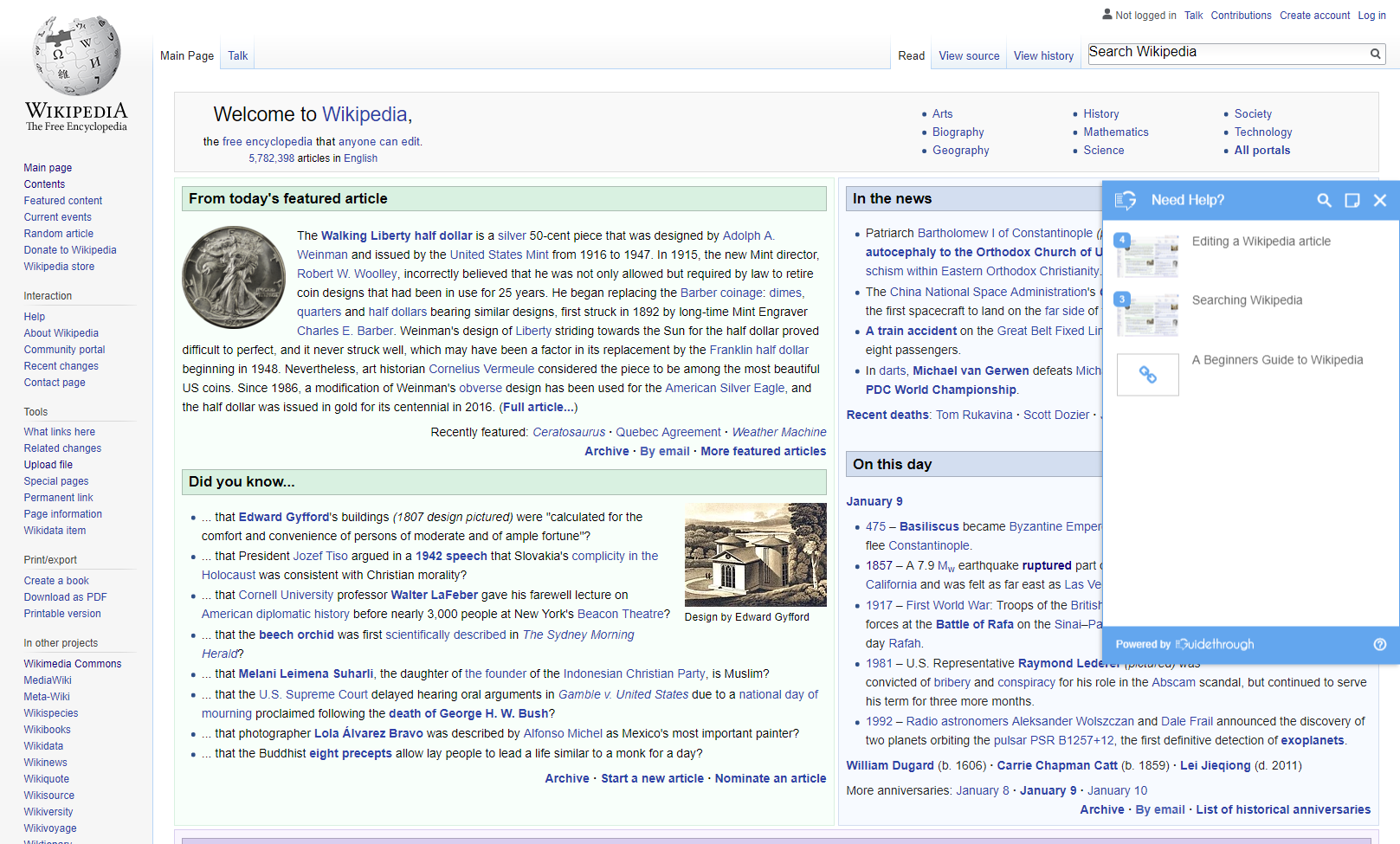This screenshot has width=1400, height=844.
Task: Click A Beginners Guide to Wikipedia title
Action: 1278,360
